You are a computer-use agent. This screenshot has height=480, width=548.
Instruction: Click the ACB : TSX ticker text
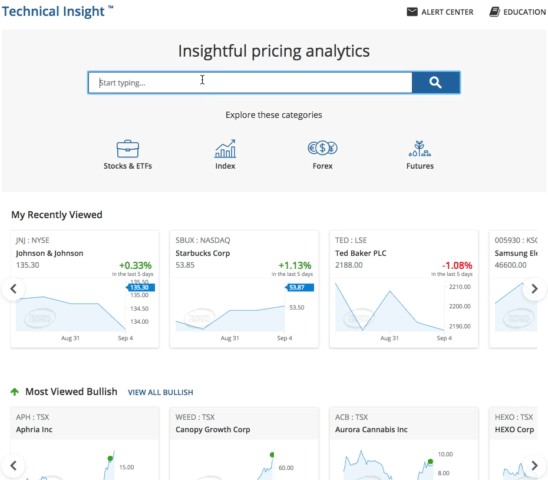(x=352, y=417)
